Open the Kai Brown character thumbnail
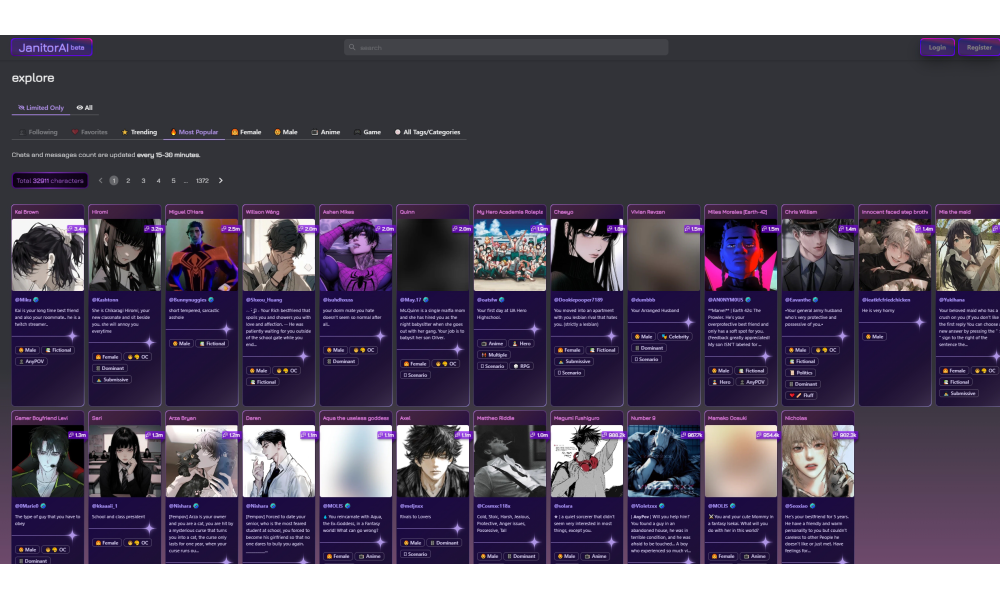 click(48, 255)
